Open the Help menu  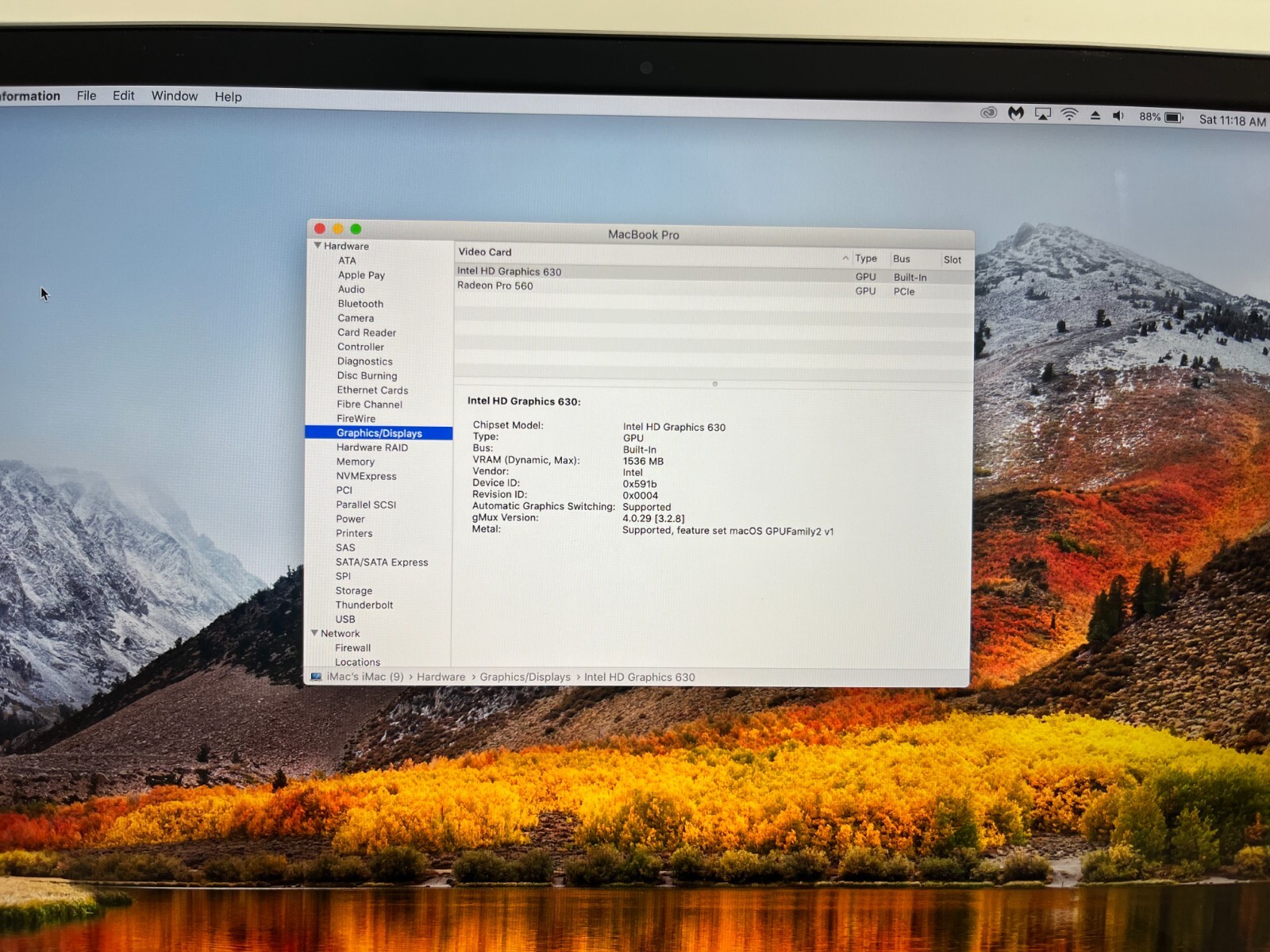pyautogui.click(x=228, y=97)
